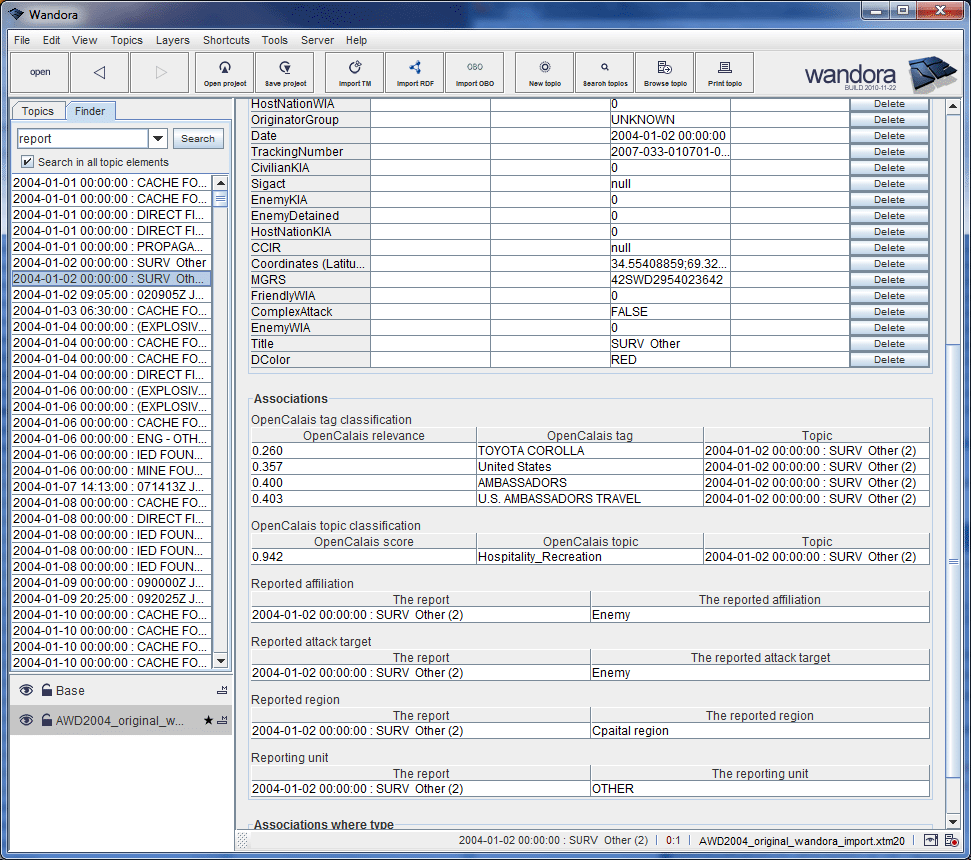Click the Browse topic toolbar icon
The image size is (971, 860).
pyautogui.click(x=664, y=72)
